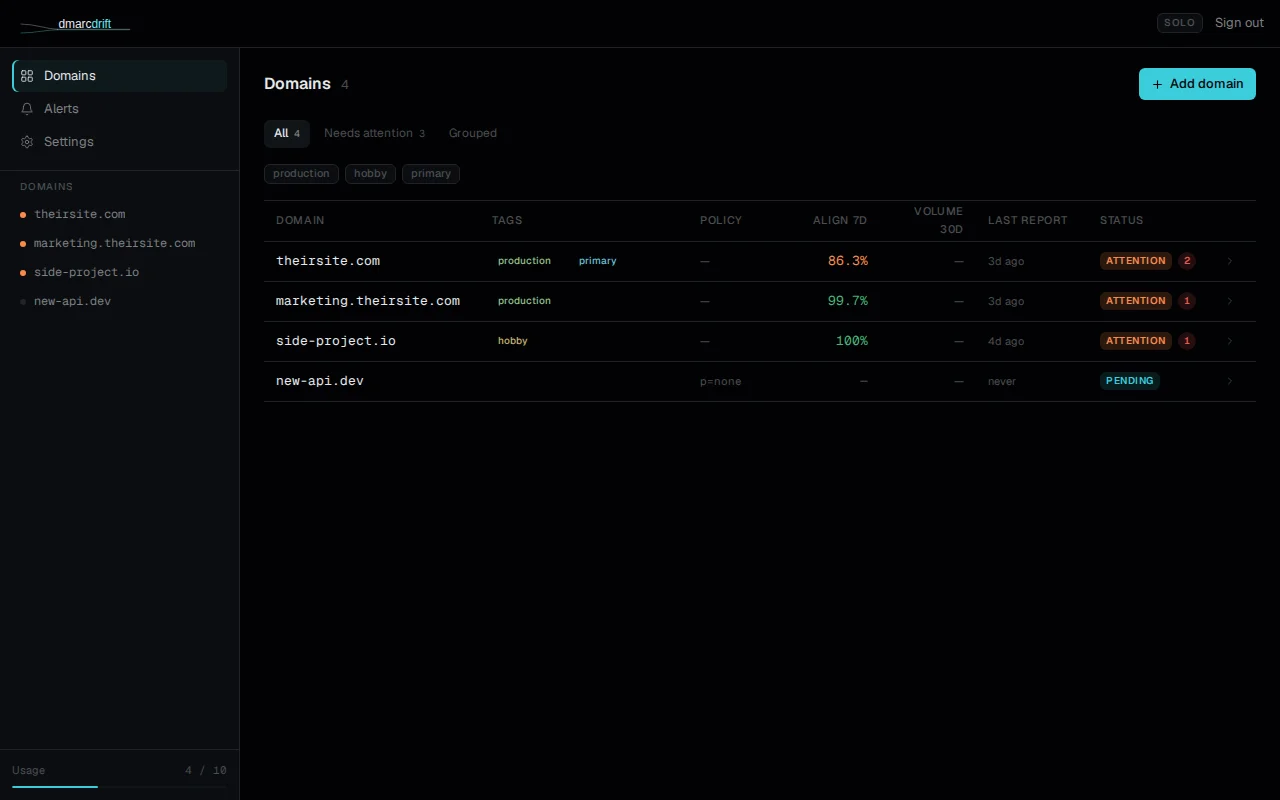Open the Settings page
This screenshot has width=1280, height=800.
tap(120, 142)
